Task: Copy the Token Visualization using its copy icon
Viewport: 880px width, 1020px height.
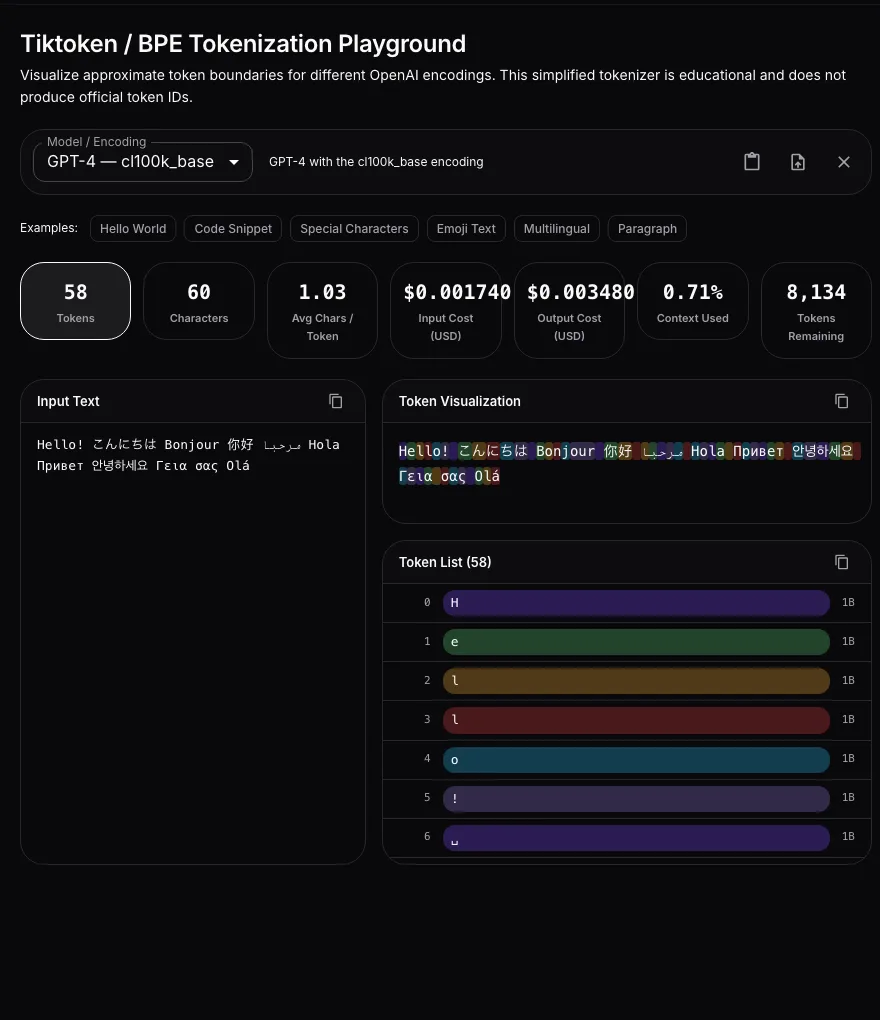Action: coord(842,401)
